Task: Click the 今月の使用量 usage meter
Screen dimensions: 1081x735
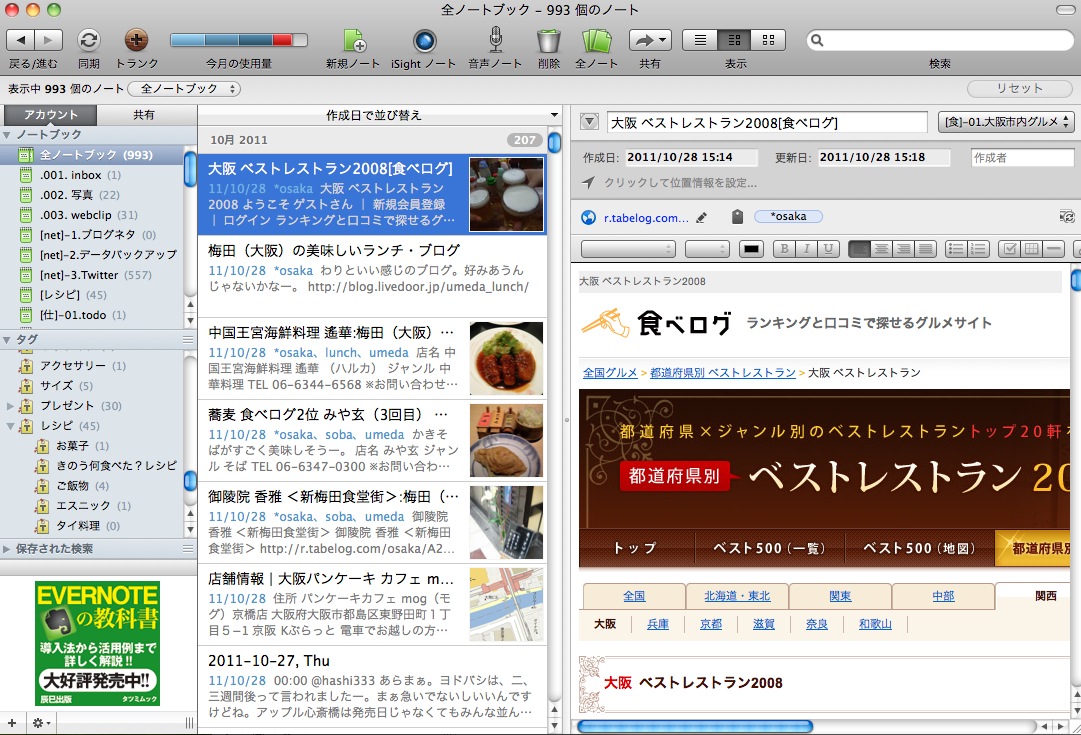Action: pos(239,40)
